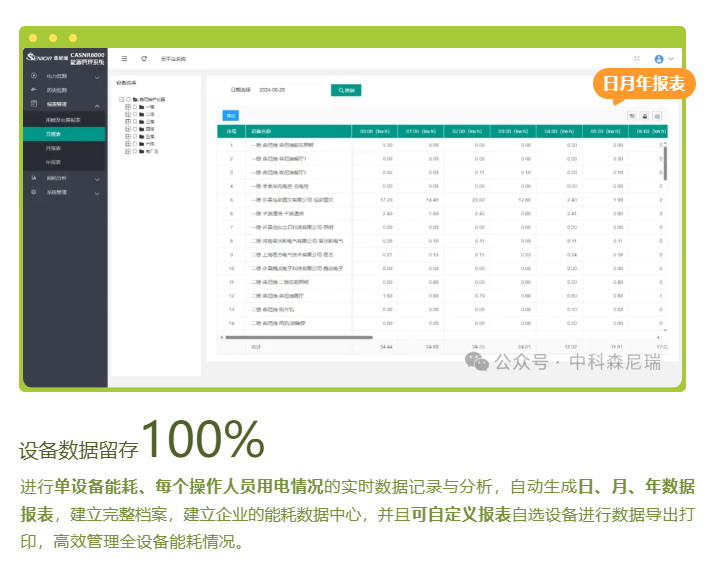The width and height of the screenshot is (713, 577).
Task: Expand the 系统管理 sidebar menu chevron
Action: [97, 193]
